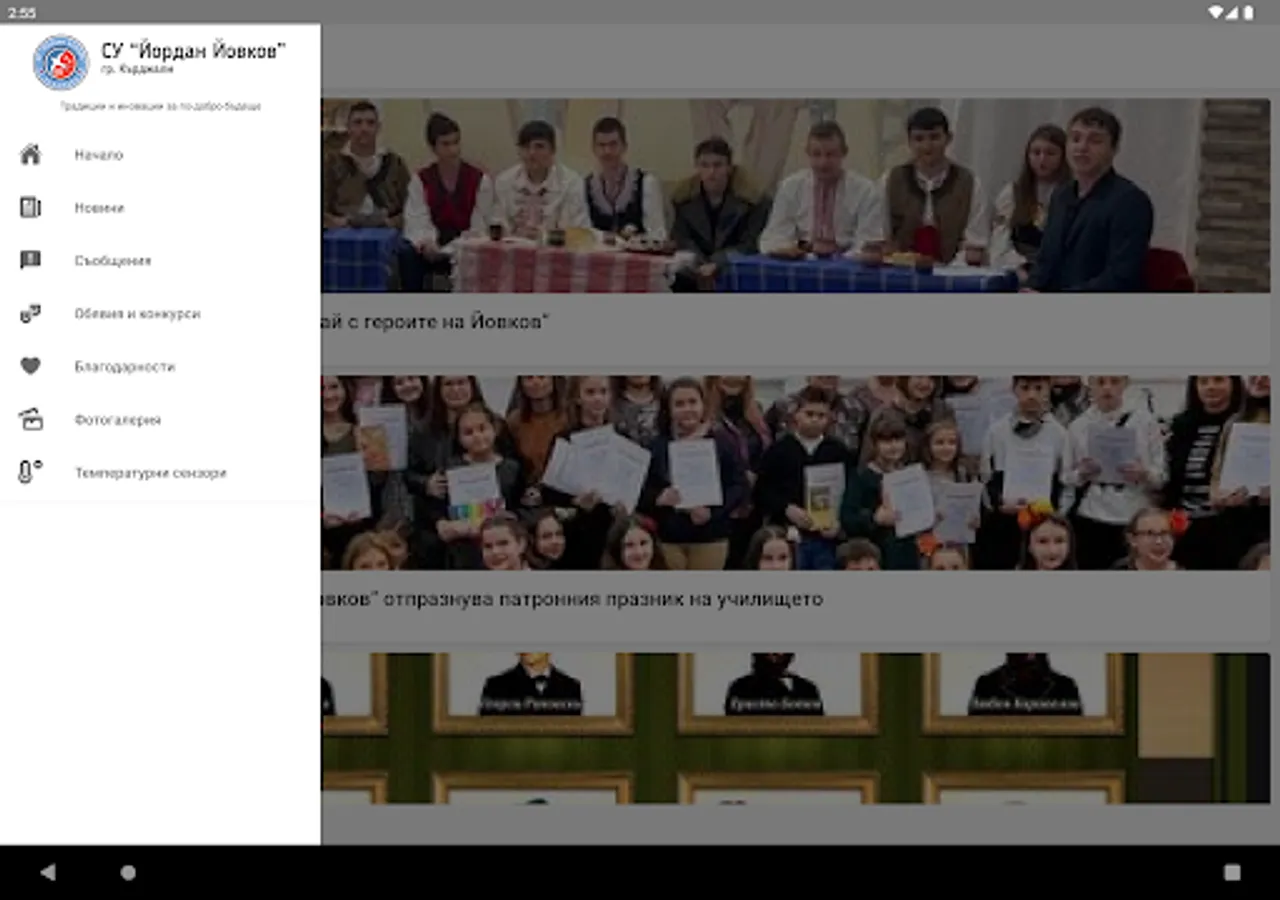Open the article titled "...с героите на Йовков"

click(x=436, y=322)
